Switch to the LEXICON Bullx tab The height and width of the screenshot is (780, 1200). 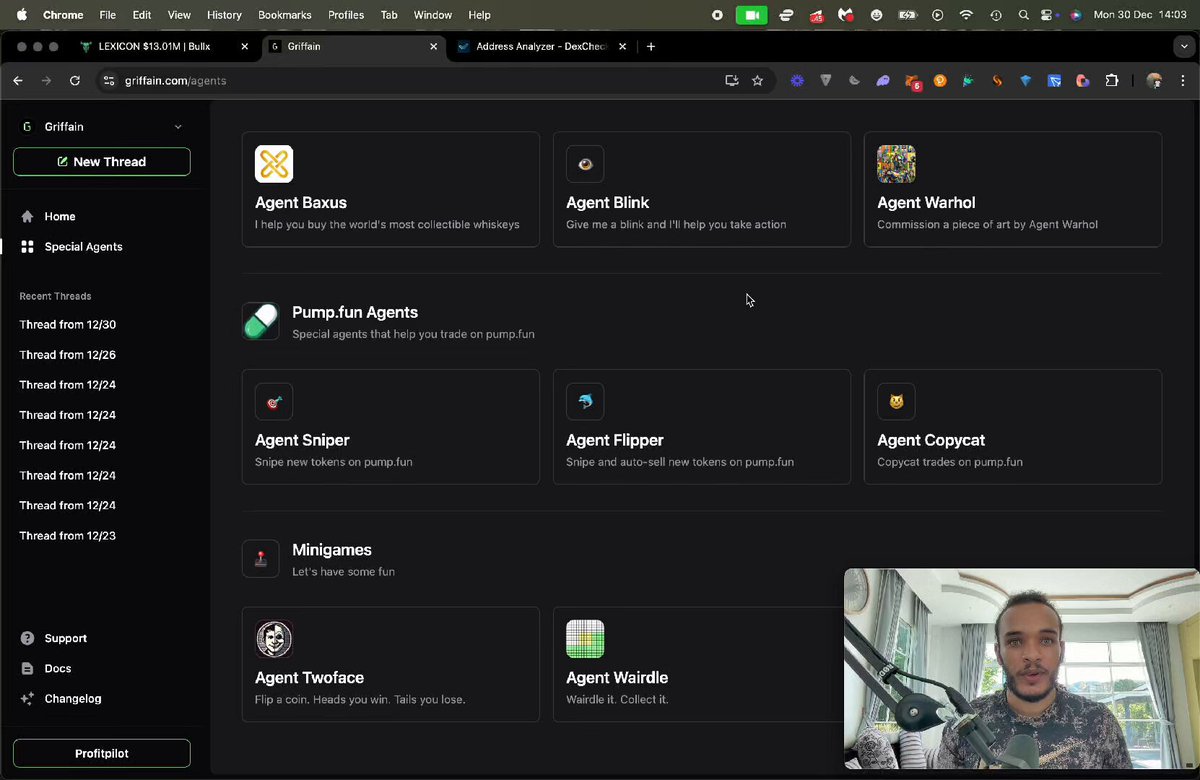point(165,46)
